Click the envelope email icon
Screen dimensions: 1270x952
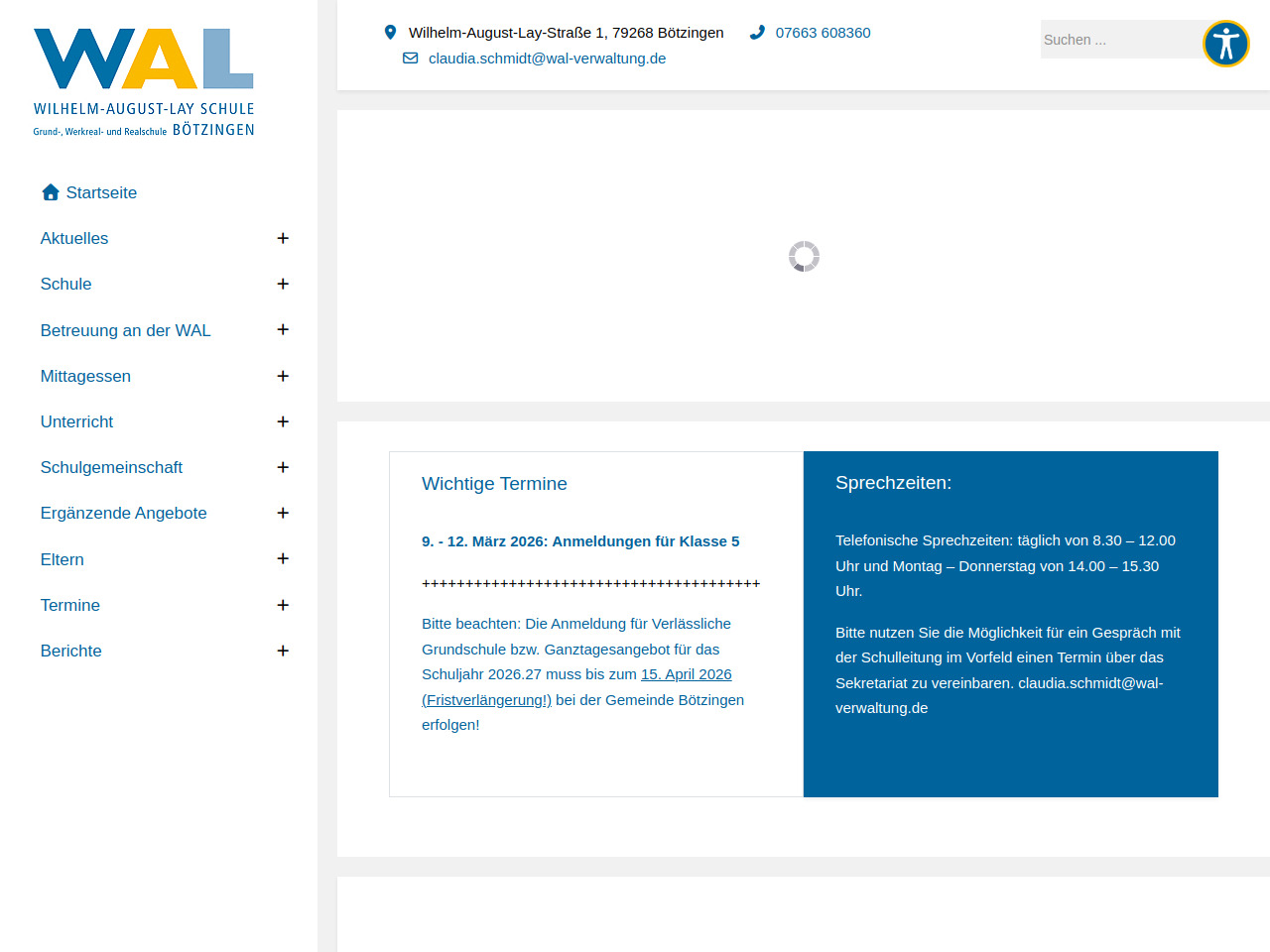(410, 59)
